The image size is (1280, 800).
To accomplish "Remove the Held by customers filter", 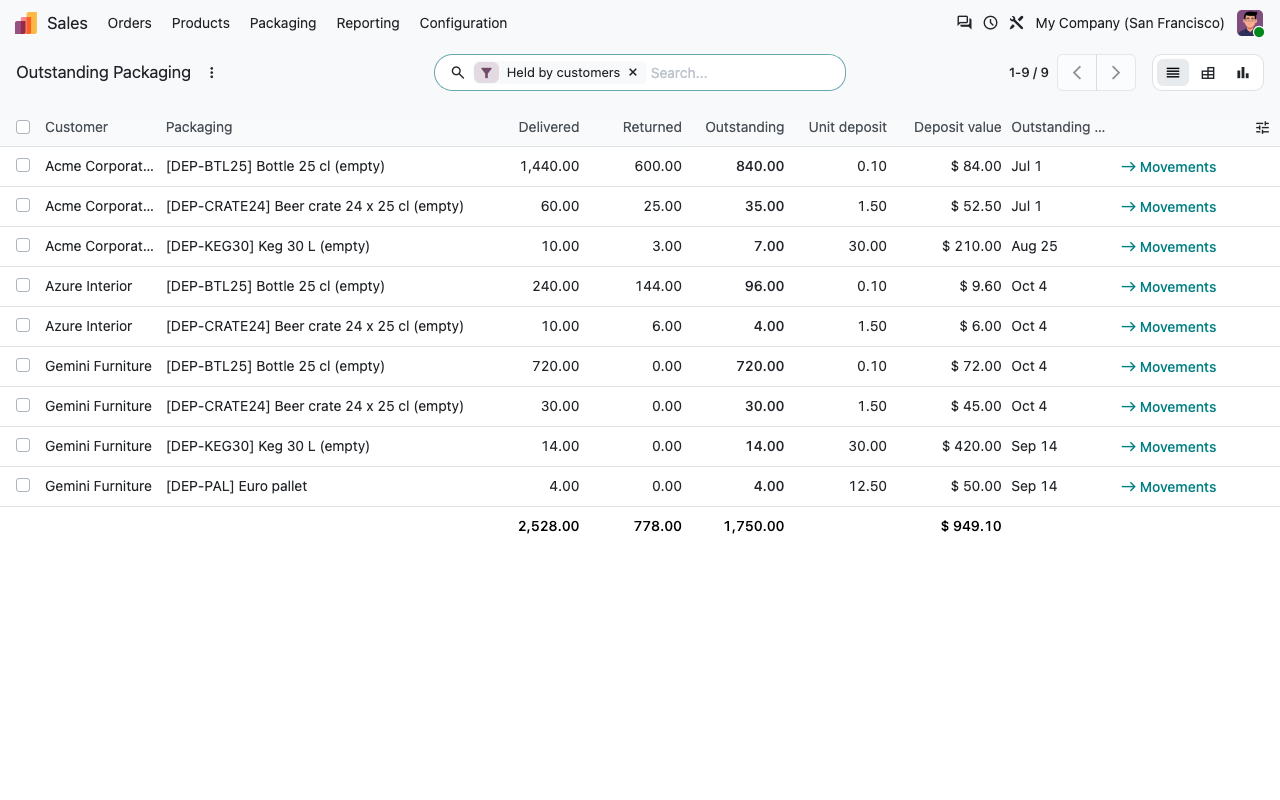I will click(x=633, y=72).
